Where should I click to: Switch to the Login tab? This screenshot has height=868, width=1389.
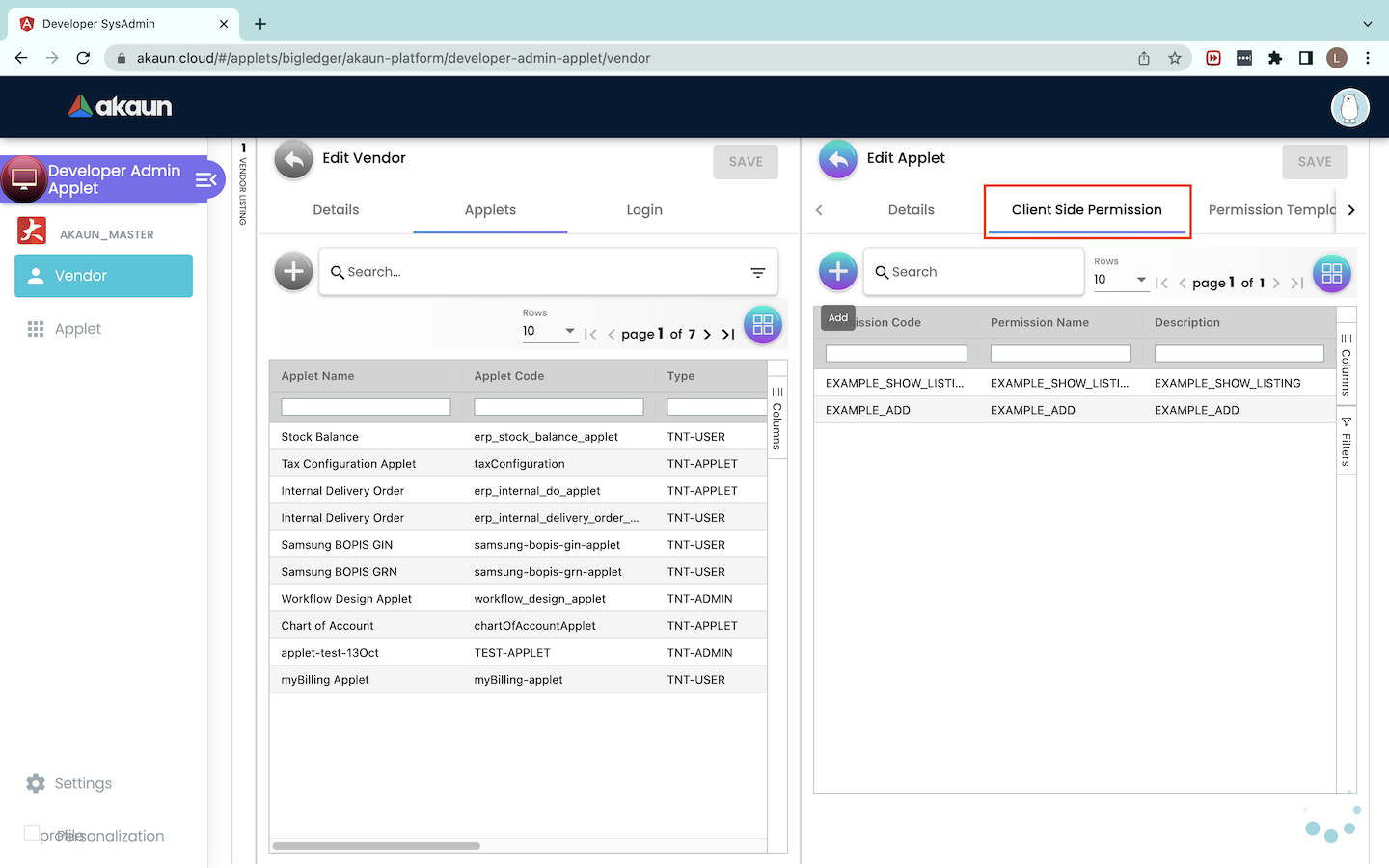(643, 210)
